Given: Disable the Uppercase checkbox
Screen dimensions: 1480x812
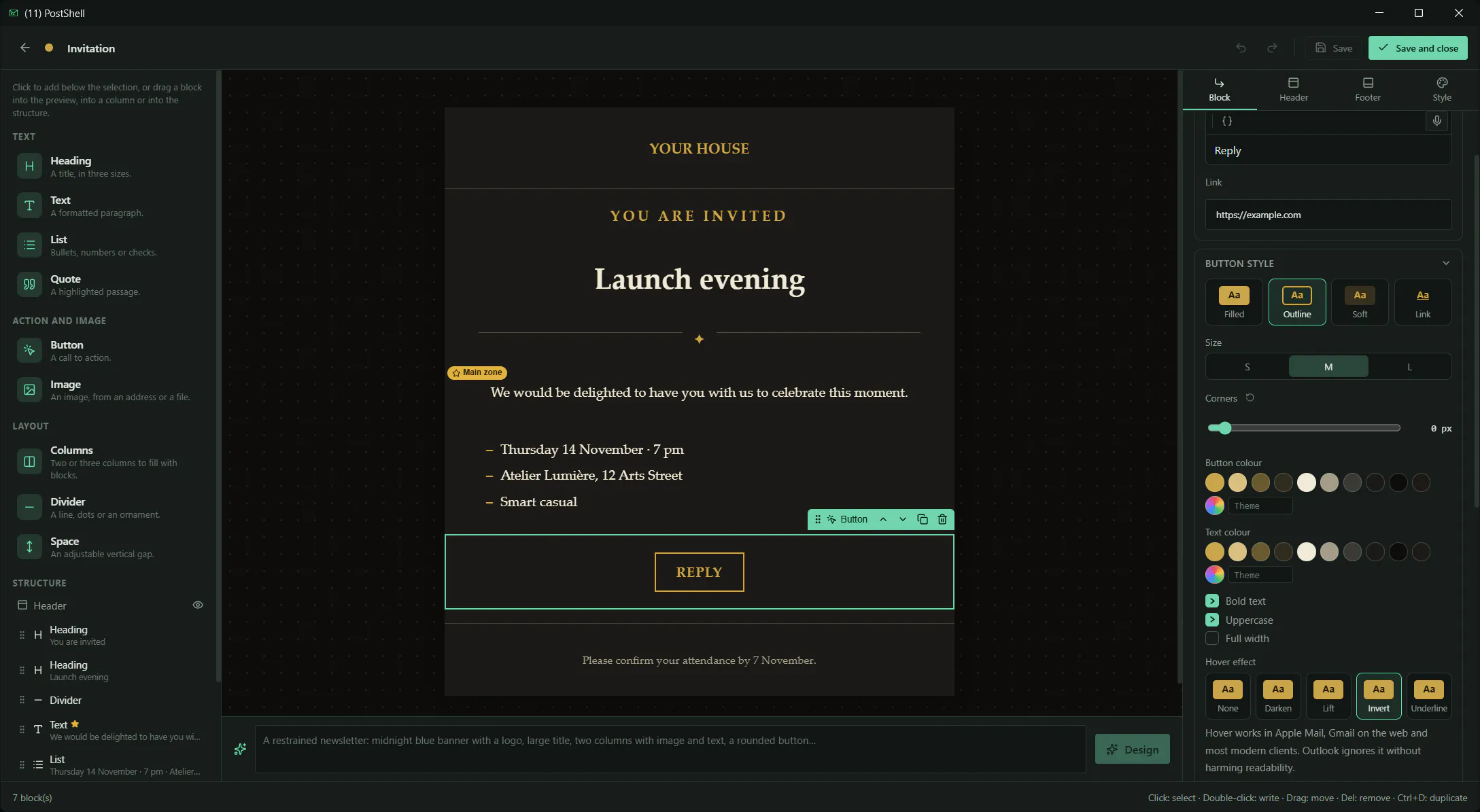Looking at the screenshot, I should [1212, 620].
